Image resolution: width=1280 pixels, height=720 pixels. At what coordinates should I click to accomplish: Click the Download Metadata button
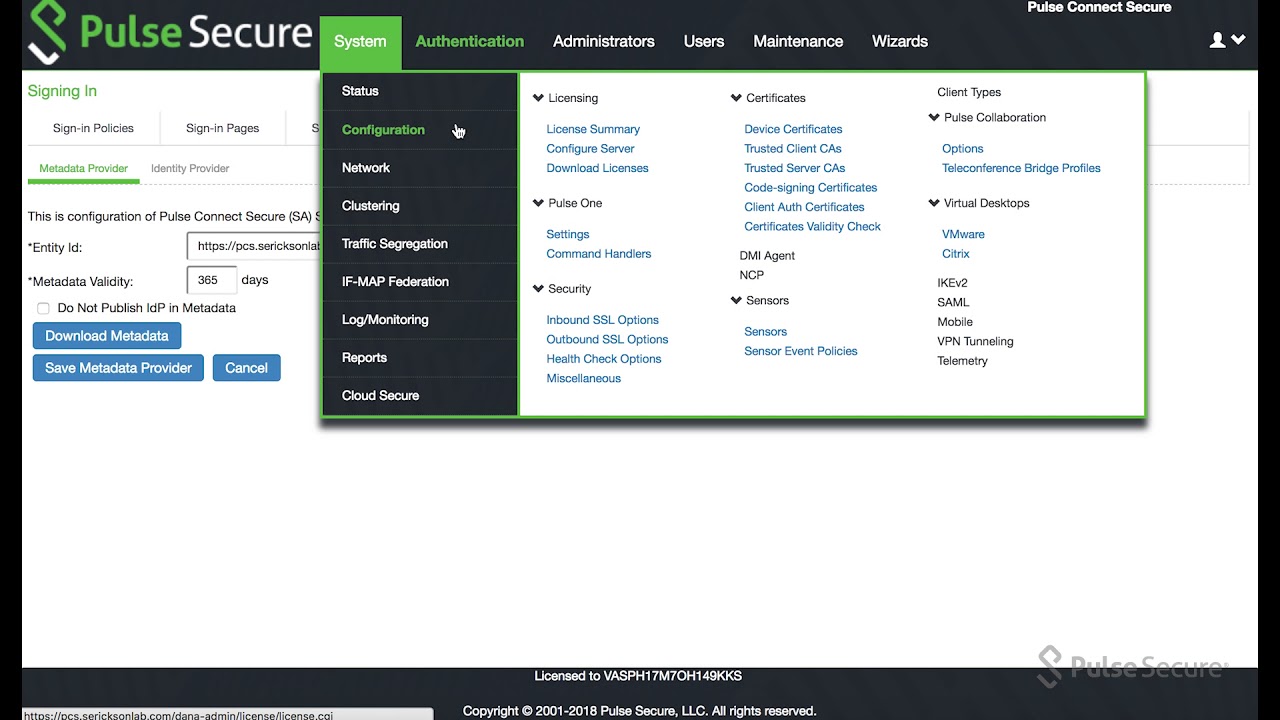tap(107, 336)
